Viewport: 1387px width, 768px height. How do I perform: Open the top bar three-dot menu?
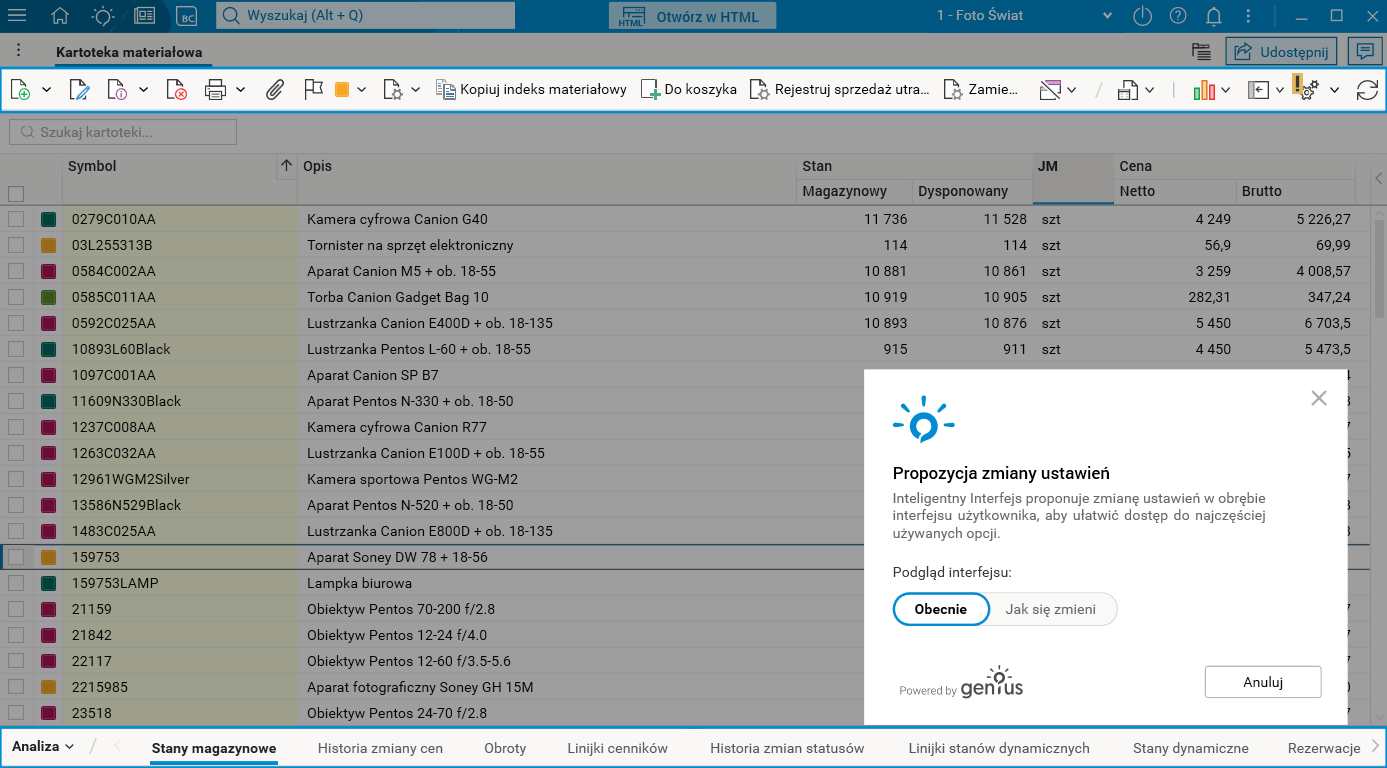(x=1250, y=15)
